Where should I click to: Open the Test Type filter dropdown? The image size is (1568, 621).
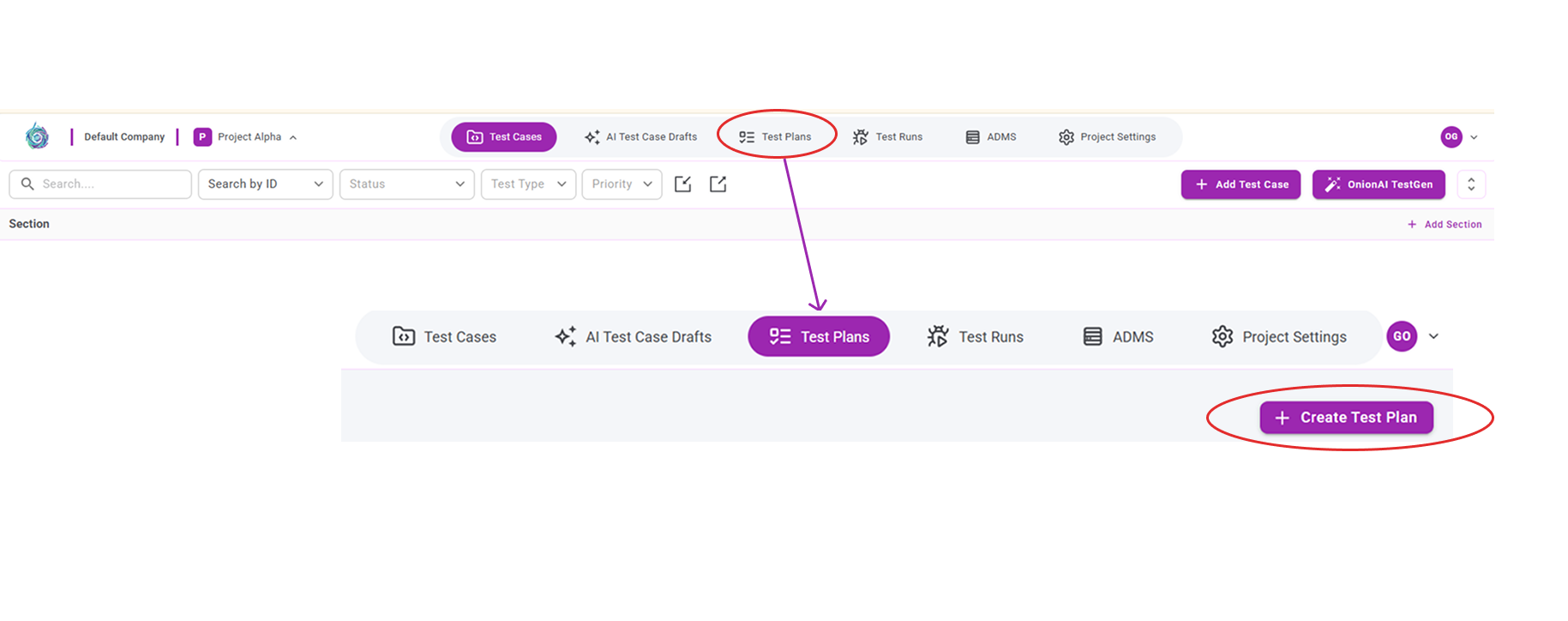pyautogui.click(x=528, y=184)
